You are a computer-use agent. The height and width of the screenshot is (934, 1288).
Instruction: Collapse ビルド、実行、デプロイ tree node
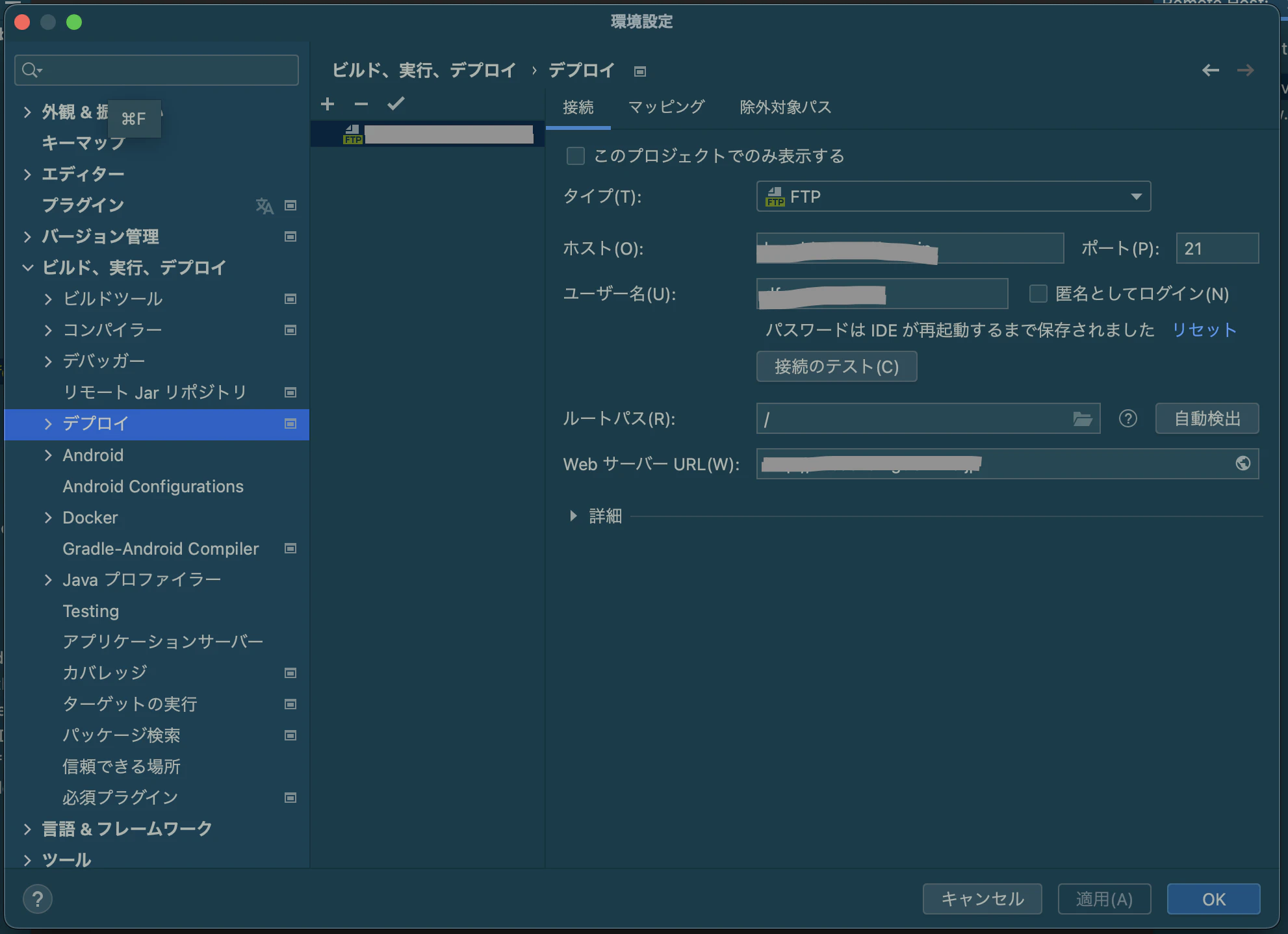click(27, 268)
